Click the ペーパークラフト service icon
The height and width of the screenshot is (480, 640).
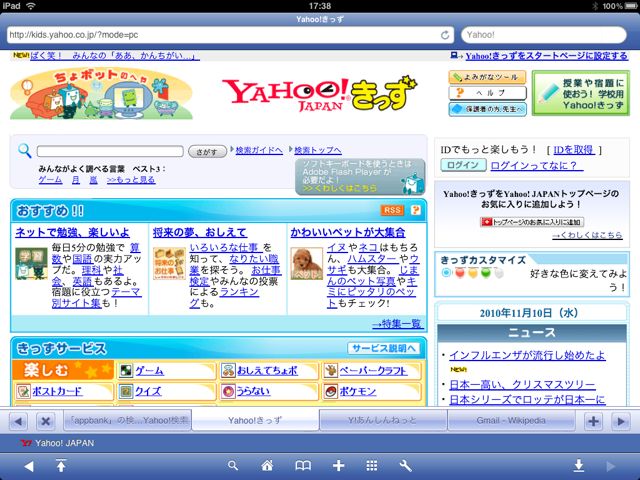(331, 370)
